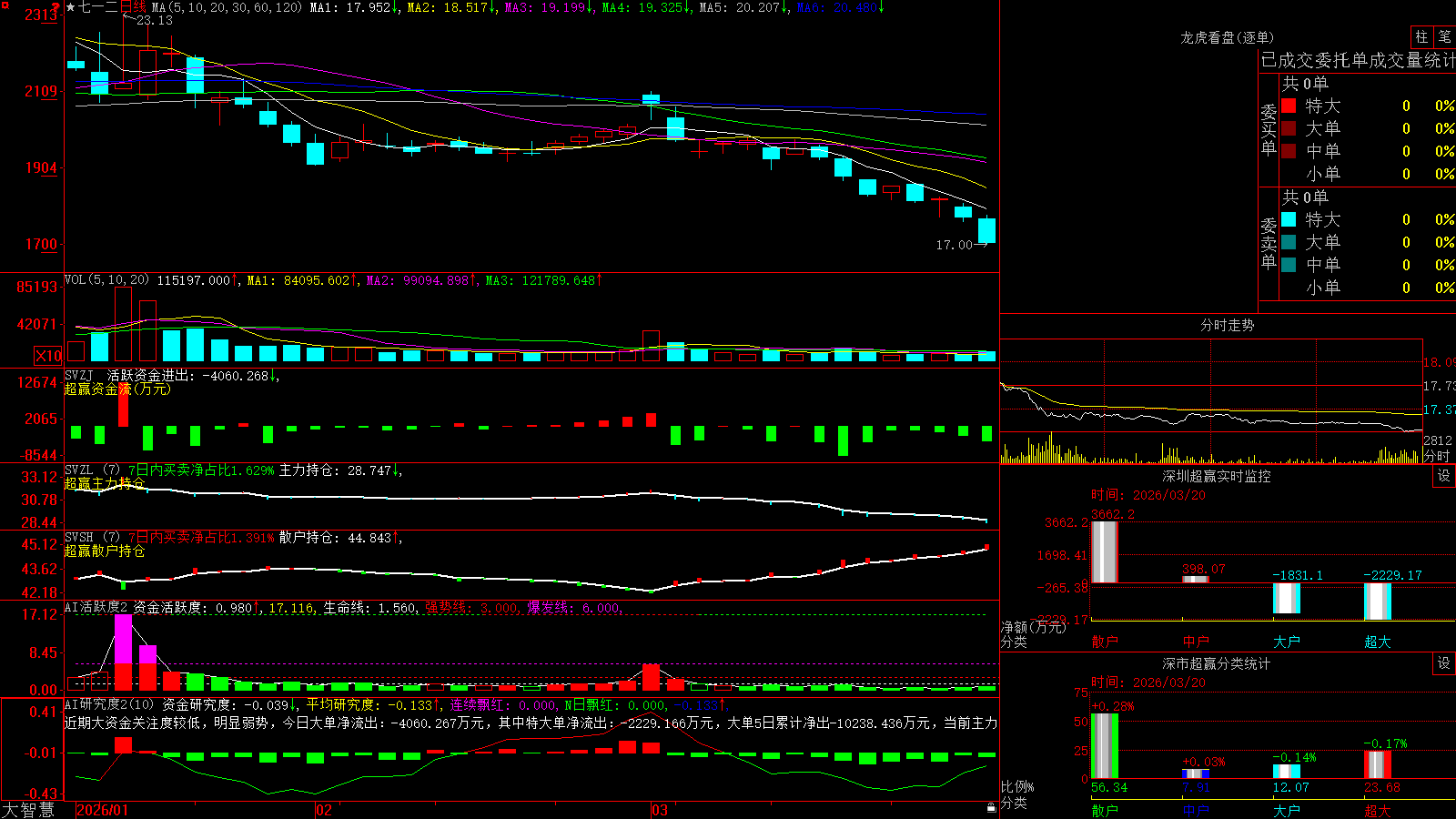
Task: Click the 分时走势 panel title
Action: click(1228, 325)
